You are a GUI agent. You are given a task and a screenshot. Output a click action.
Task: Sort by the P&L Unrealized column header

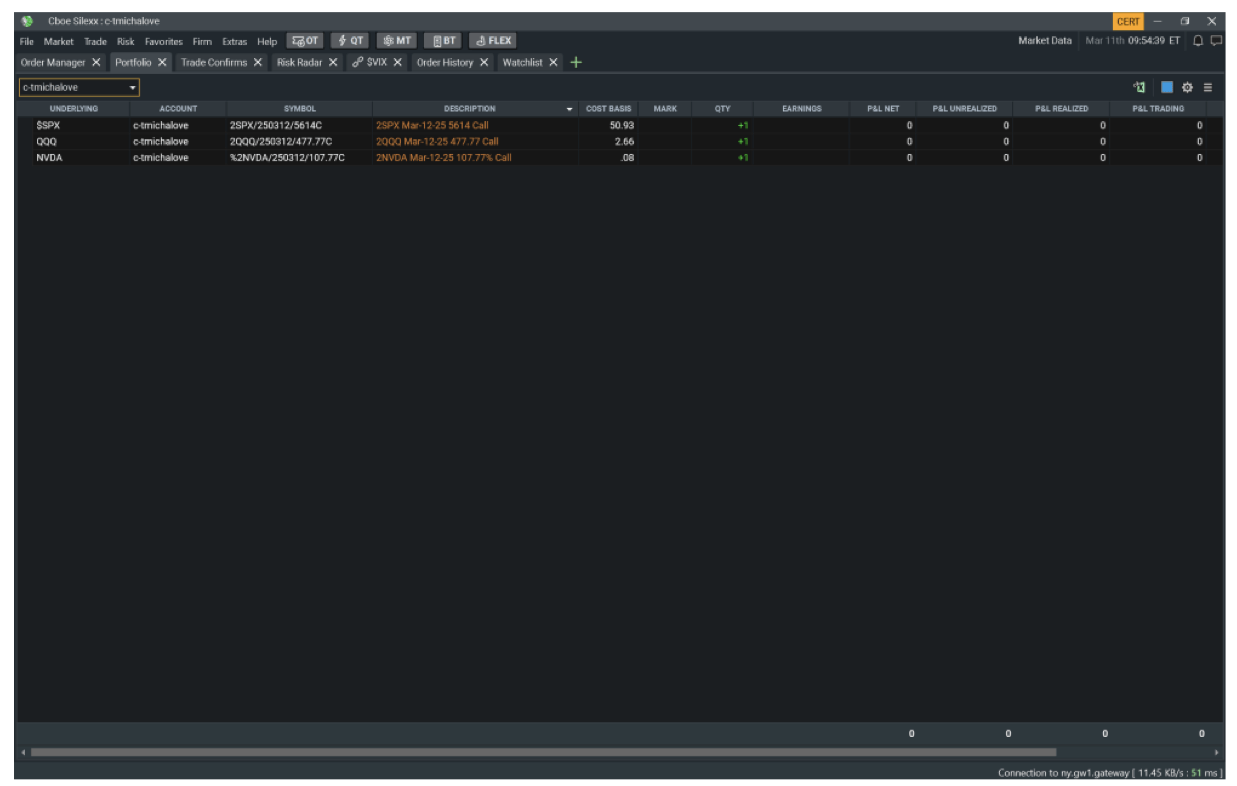[x=965, y=109]
